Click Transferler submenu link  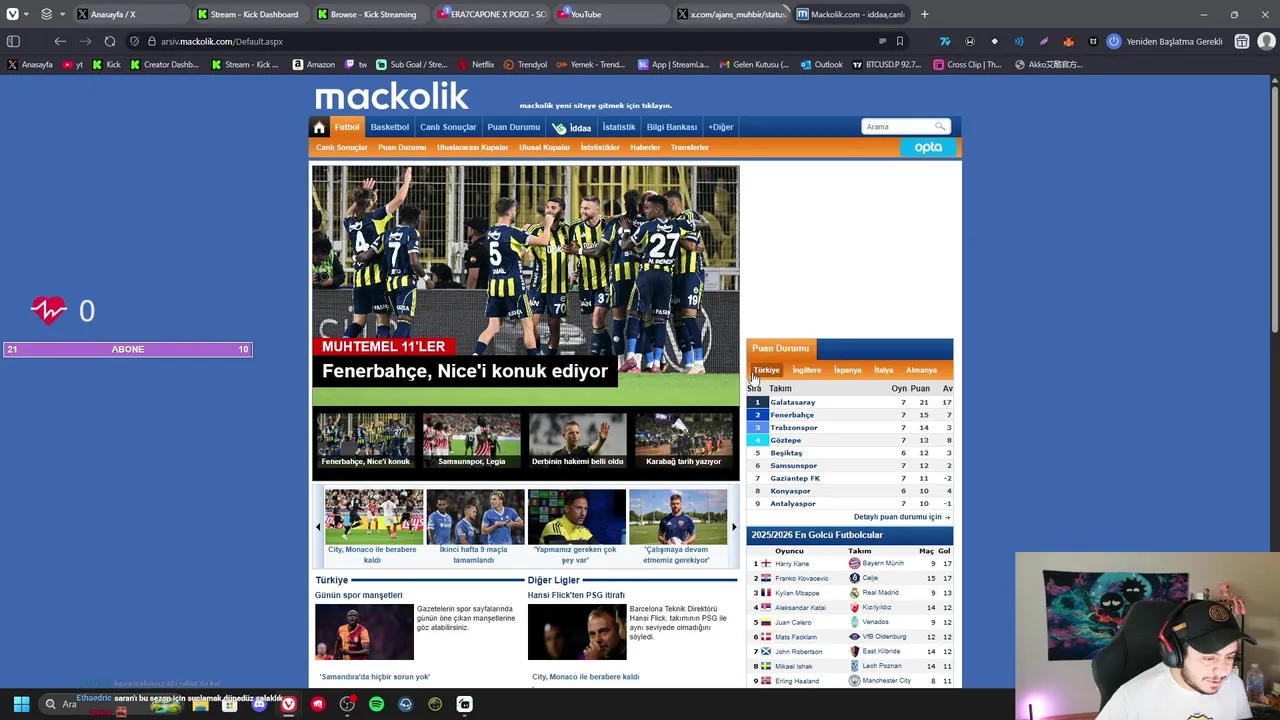(690, 147)
